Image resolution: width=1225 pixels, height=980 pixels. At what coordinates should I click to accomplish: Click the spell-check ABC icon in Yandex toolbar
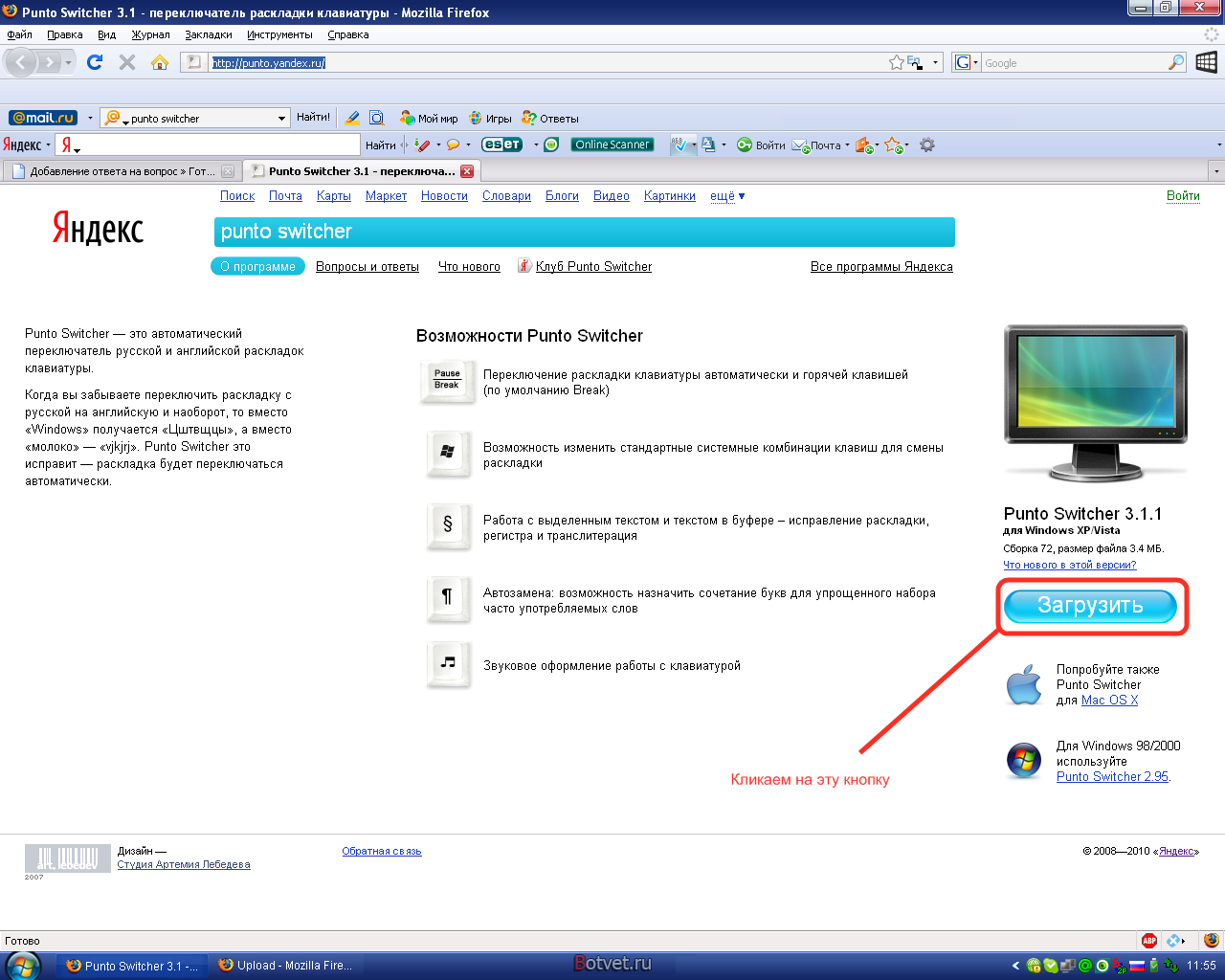tap(679, 145)
